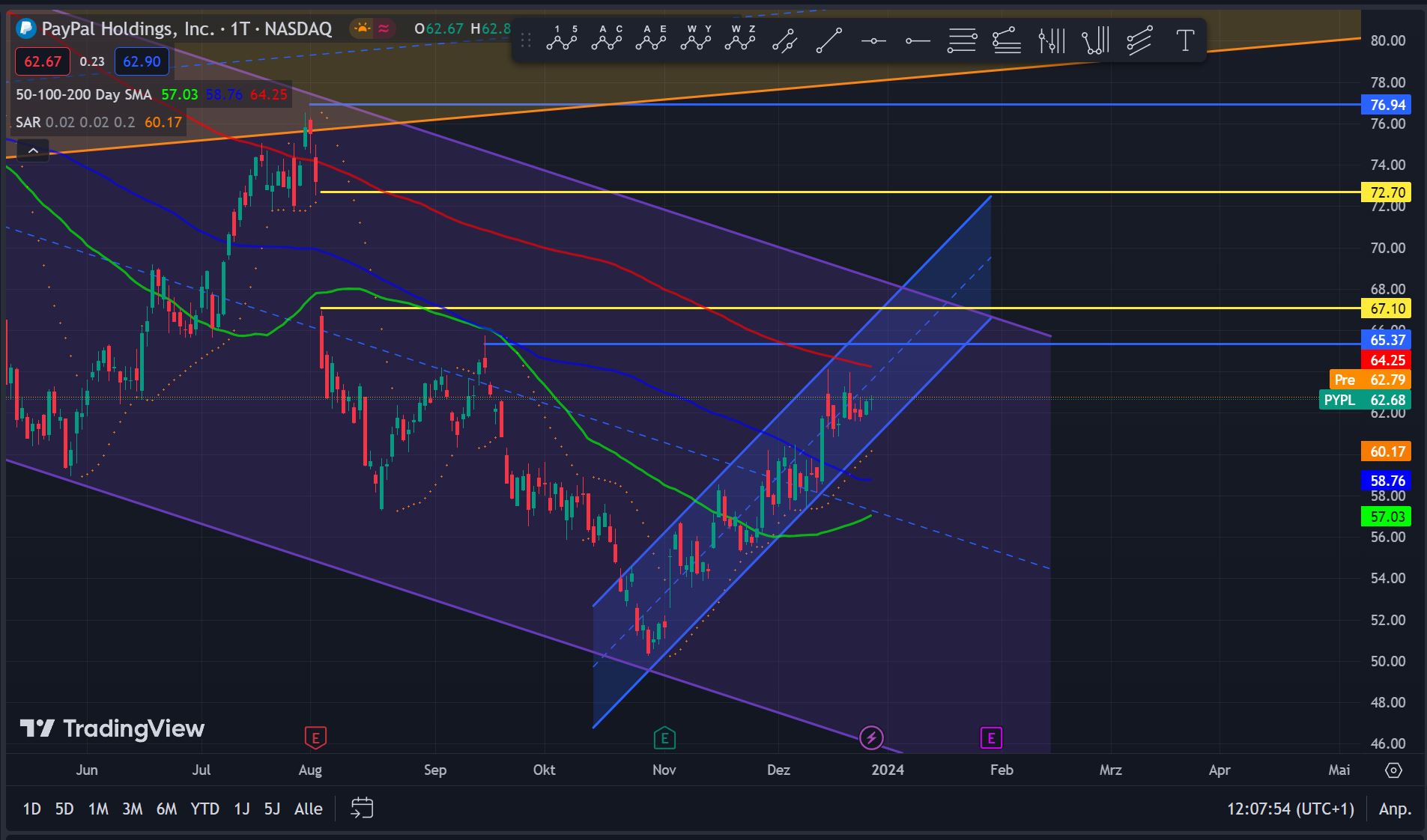The width and height of the screenshot is (1427, 840).
Task: Click the TradingView logo
Action: click(x=112, y=728)
